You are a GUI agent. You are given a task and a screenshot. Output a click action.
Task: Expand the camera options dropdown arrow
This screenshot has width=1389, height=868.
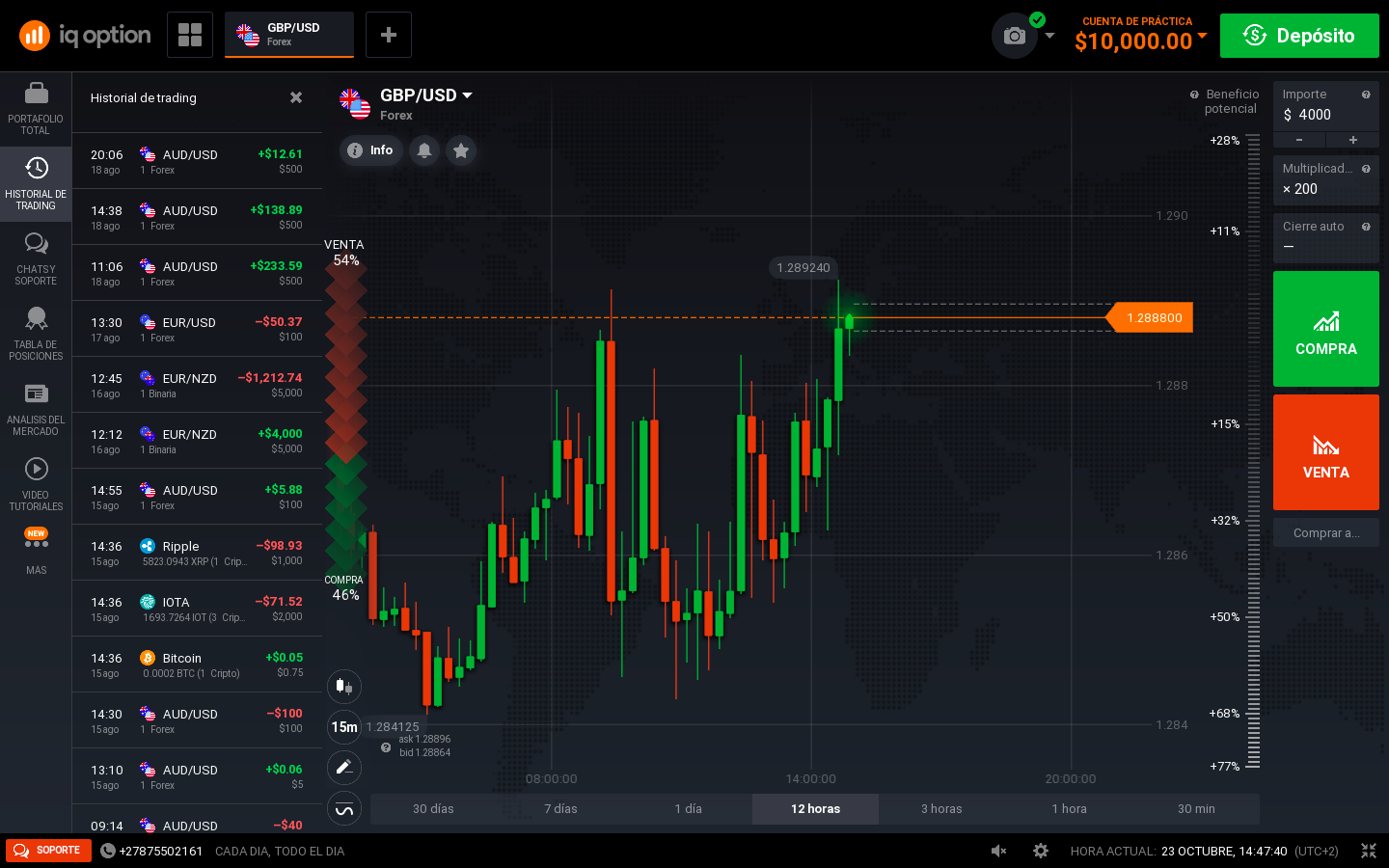point(1050,36)
